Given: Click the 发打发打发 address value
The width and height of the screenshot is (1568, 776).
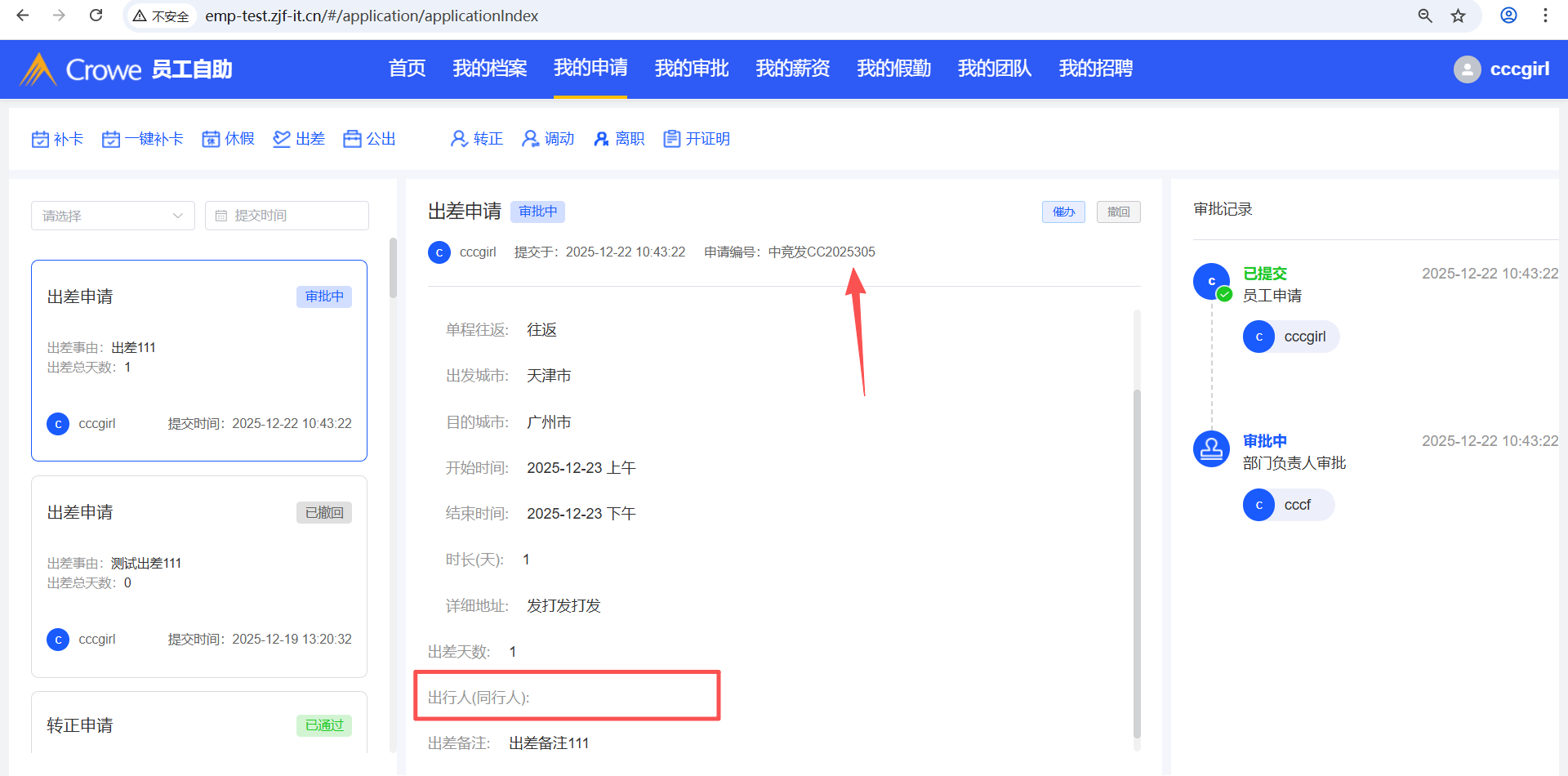Looking at the screenshot, I should point(563,606).
